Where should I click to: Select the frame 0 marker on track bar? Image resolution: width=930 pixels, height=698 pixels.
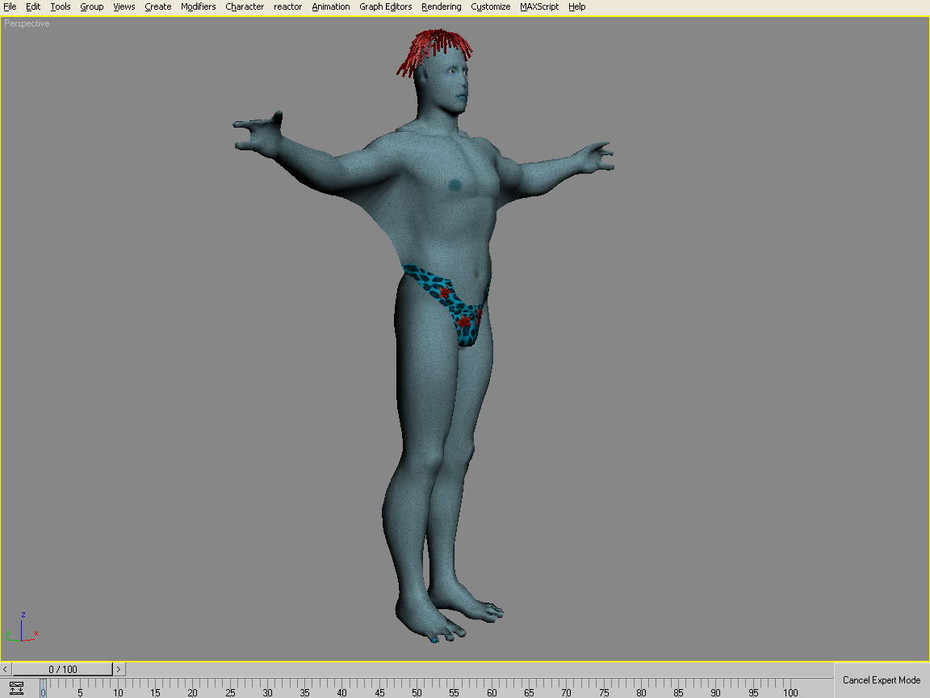click(43, 689)
